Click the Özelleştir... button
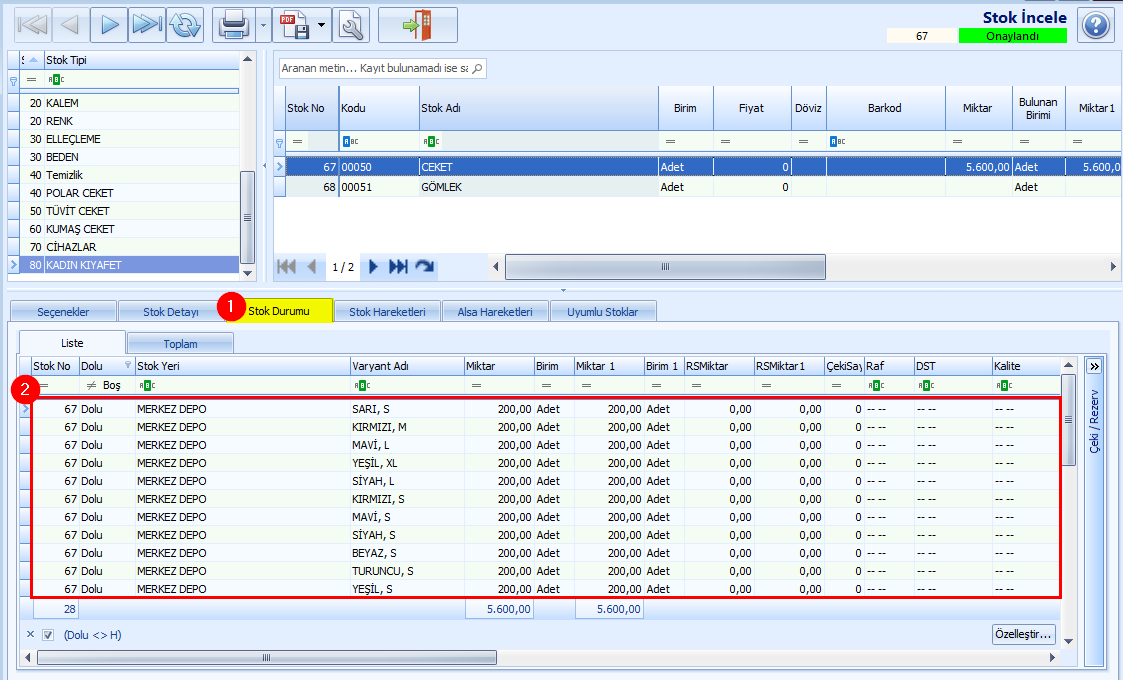 1023,634
